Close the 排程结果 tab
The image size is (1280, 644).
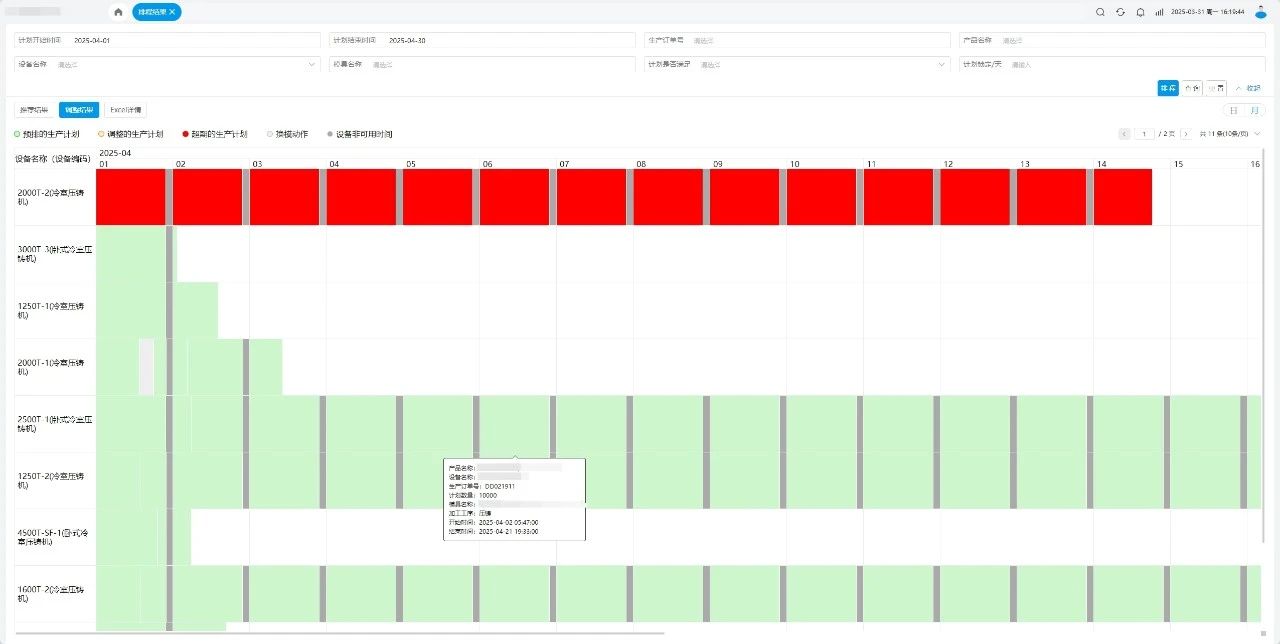(x=172, y=12)
